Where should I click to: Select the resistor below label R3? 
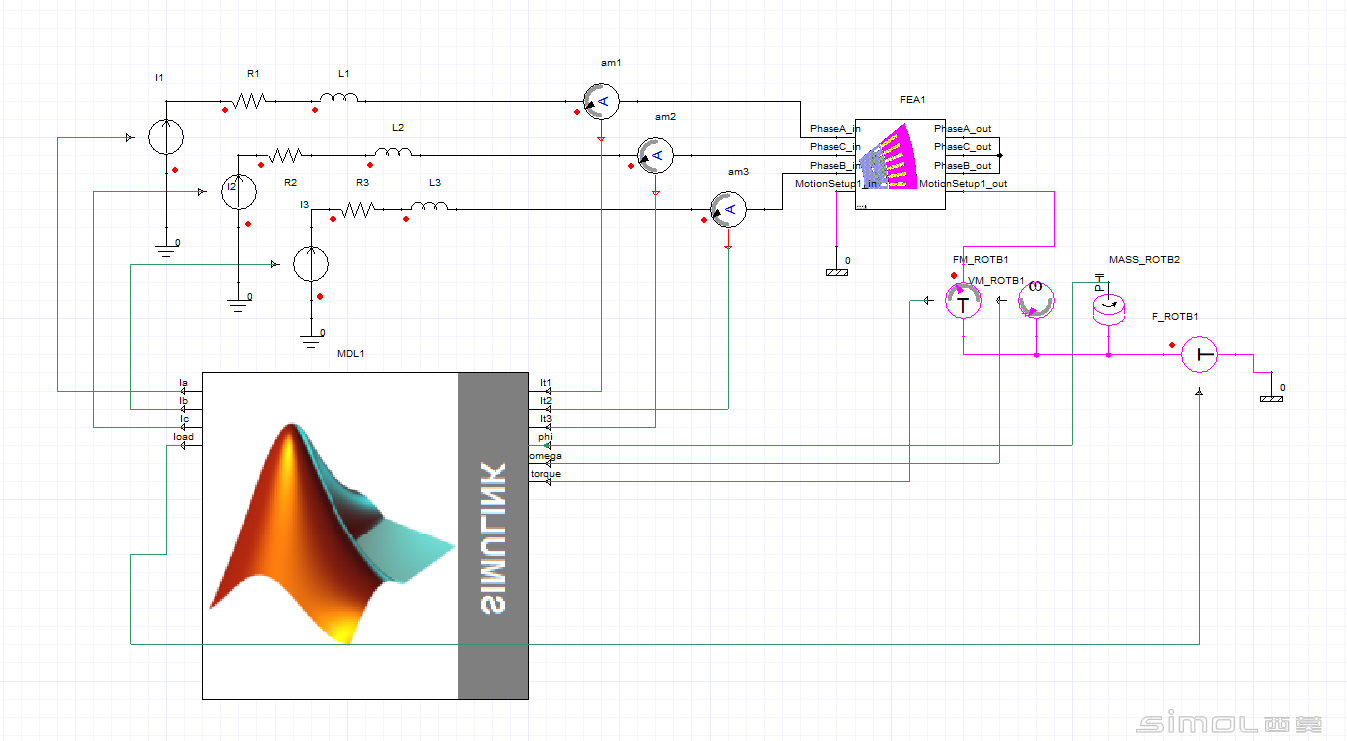357,209
